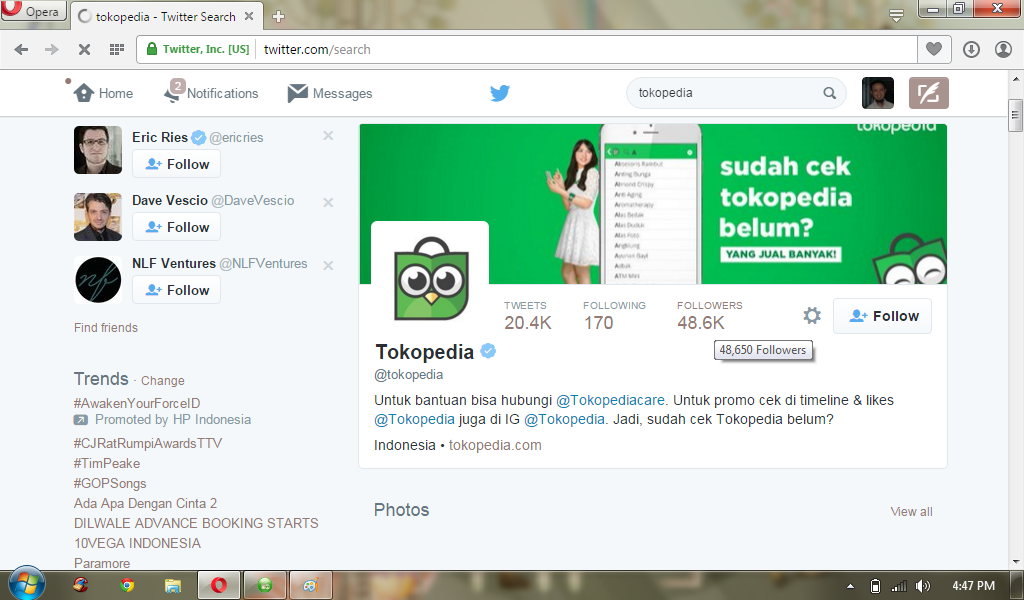Stop page loading with the X button
This screenshot has height=600, width=1024.
[84, 50]
